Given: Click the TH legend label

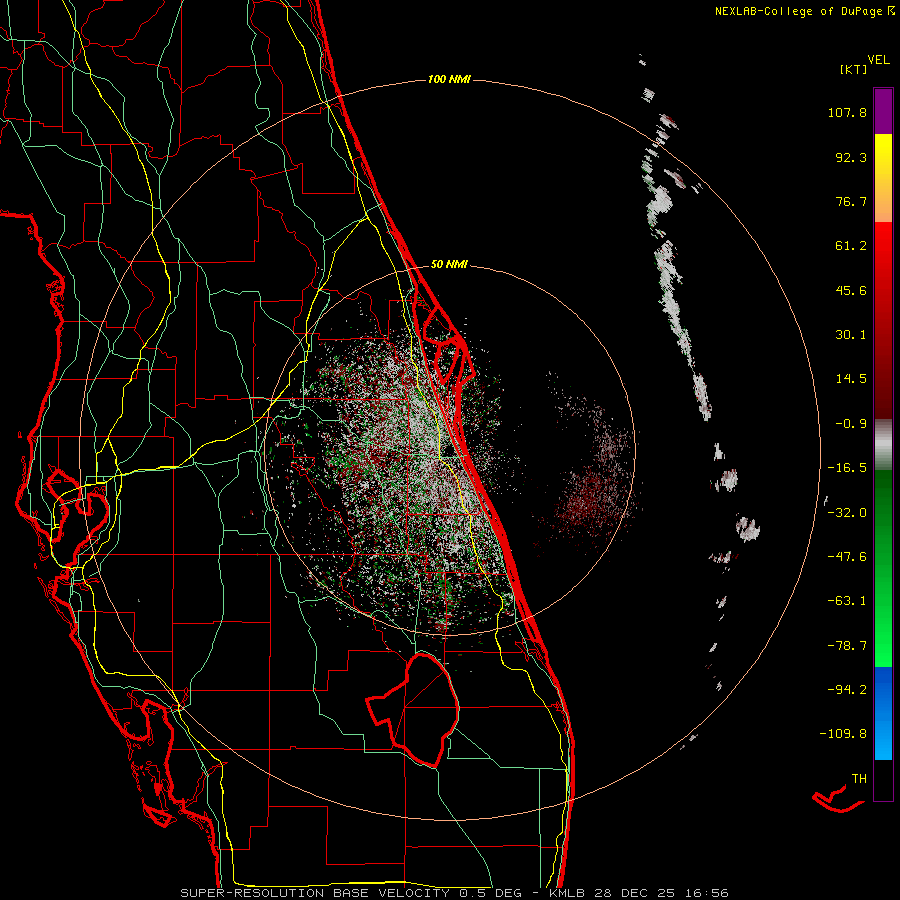Looking at the screenshot, I should coord(859,779).
